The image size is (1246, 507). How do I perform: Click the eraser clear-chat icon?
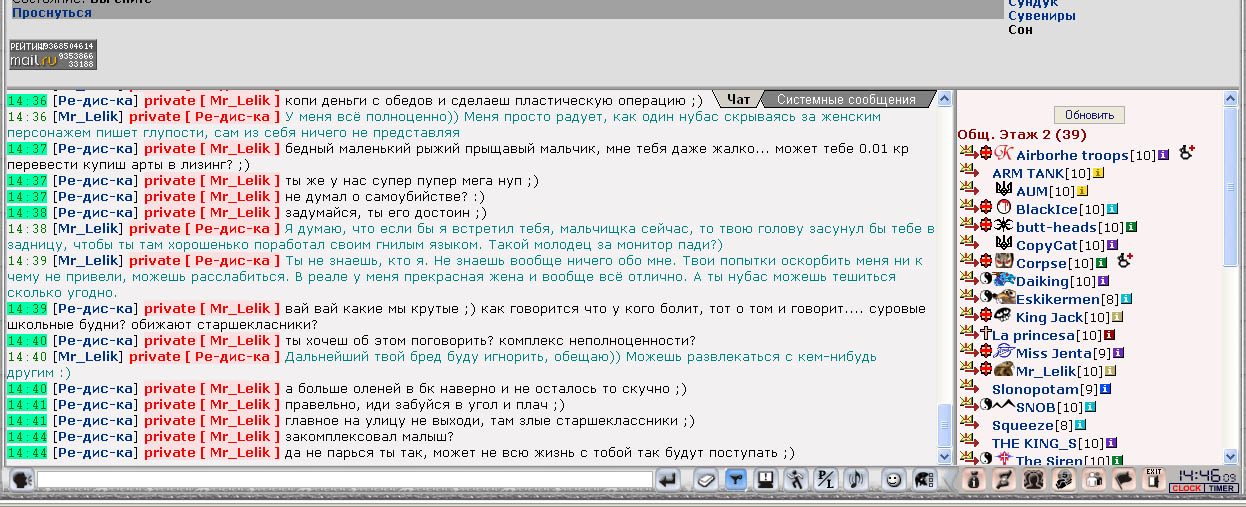click(705, 480)
